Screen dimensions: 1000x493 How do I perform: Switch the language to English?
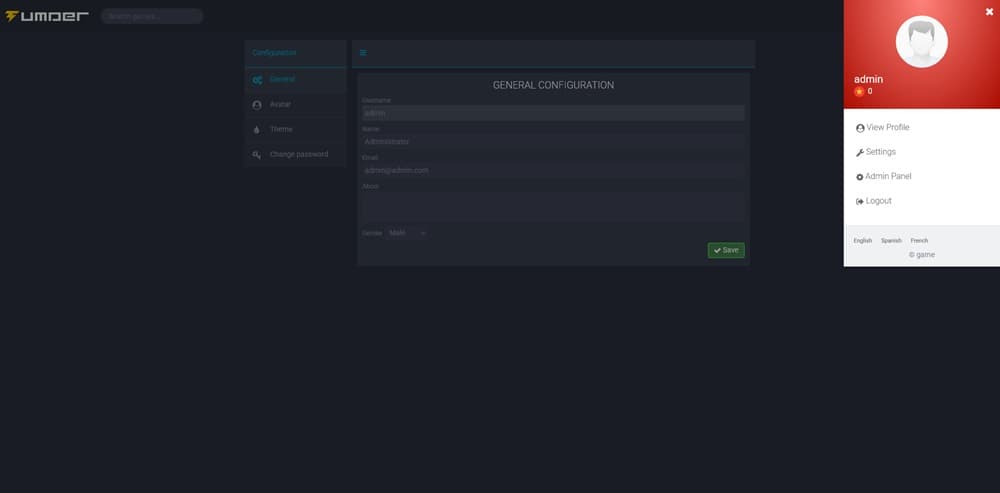[x=862, y=241]
